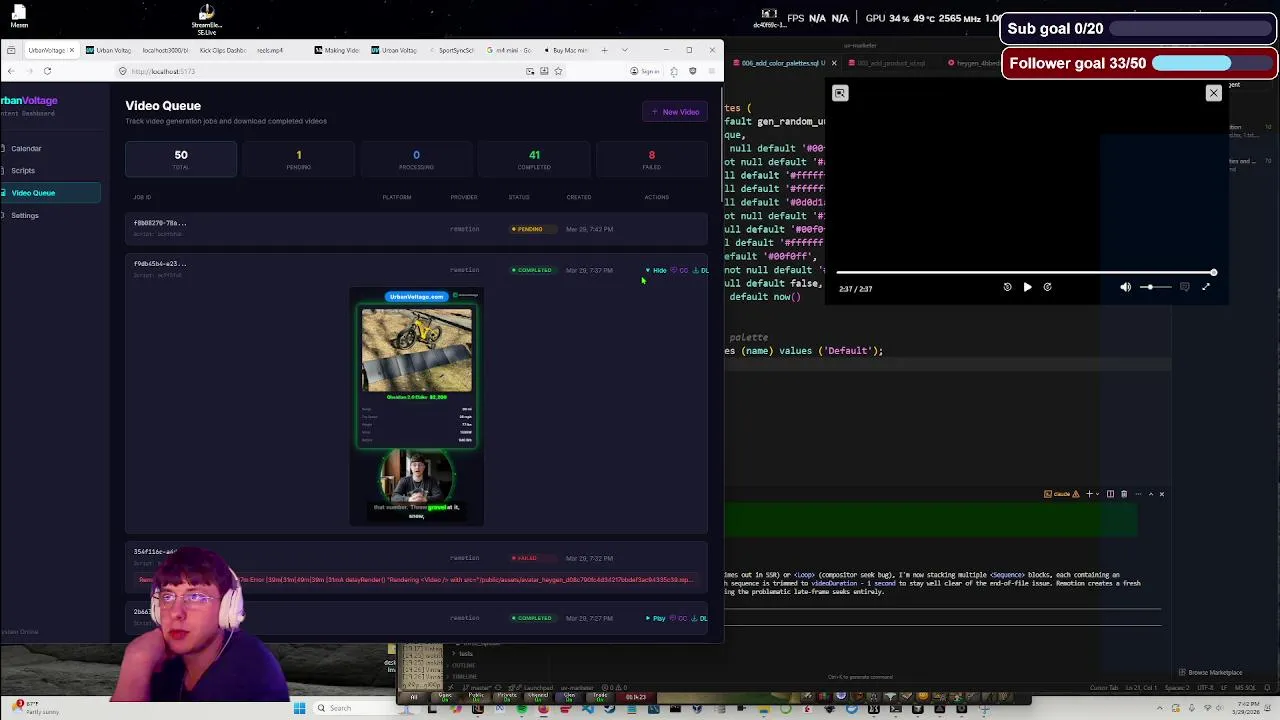Click the zoom image icon in video overlay
The width and height of the screenshot is (1280, 720).
click(x=840, y=93)
